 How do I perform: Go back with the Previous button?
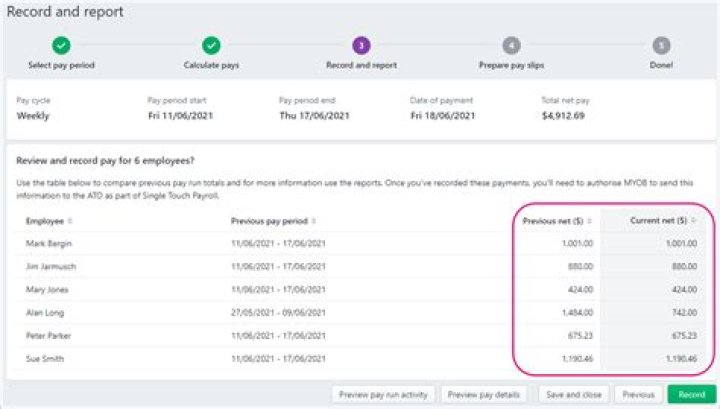(638, 395)
